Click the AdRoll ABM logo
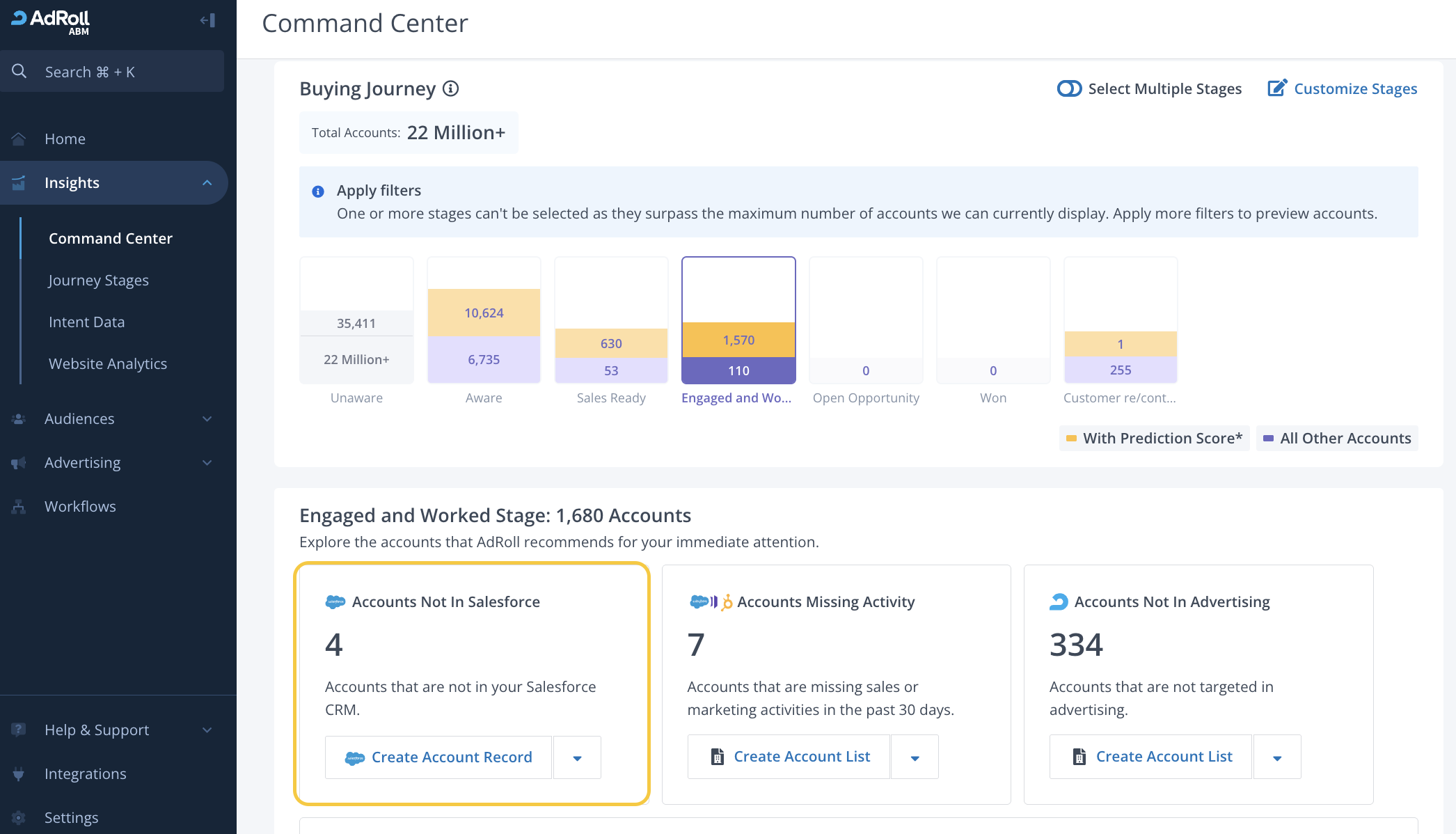The height and width of the screenshot is (834, 1456). tap(52, 21)
